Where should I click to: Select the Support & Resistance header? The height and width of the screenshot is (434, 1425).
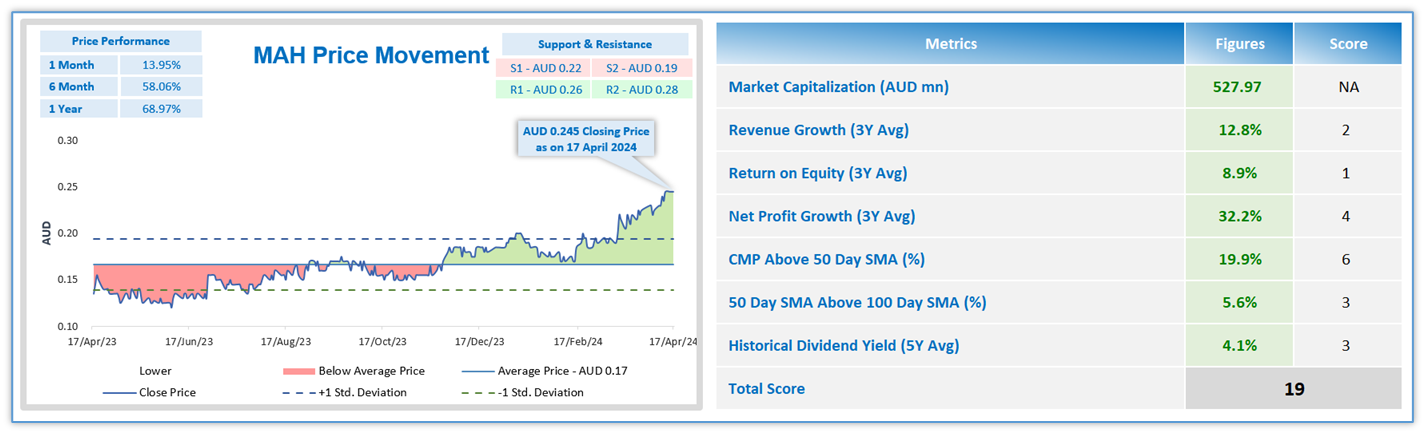tap(594, 44)
